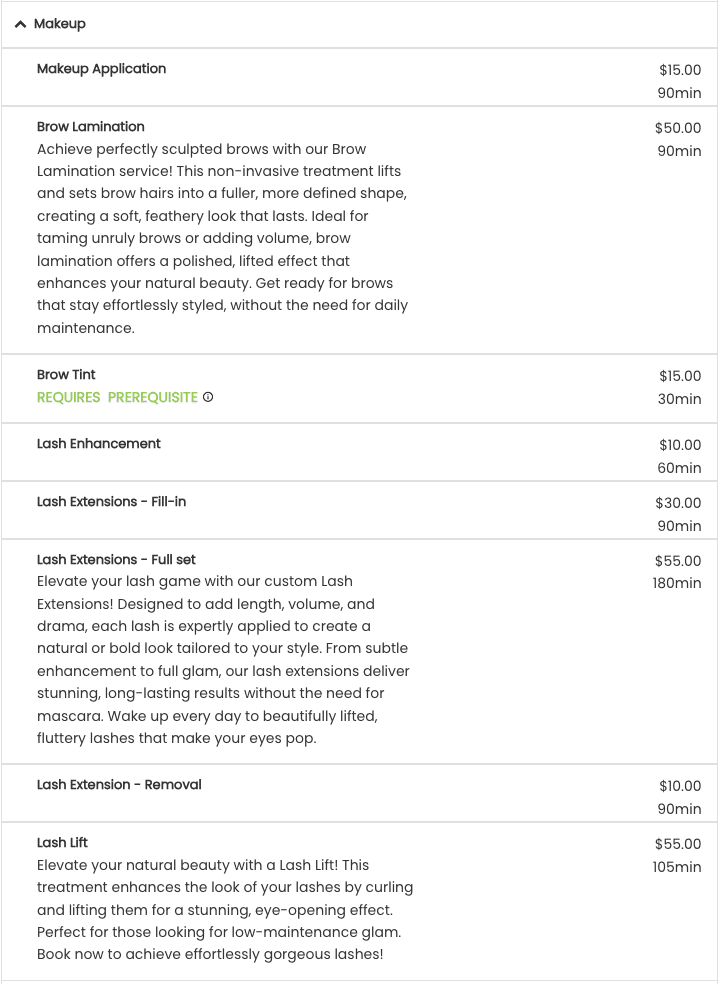Click the info icon next to Requires Prerequisite
The image size is (722, 984).
pyautogui.click(x=208, y=397)
